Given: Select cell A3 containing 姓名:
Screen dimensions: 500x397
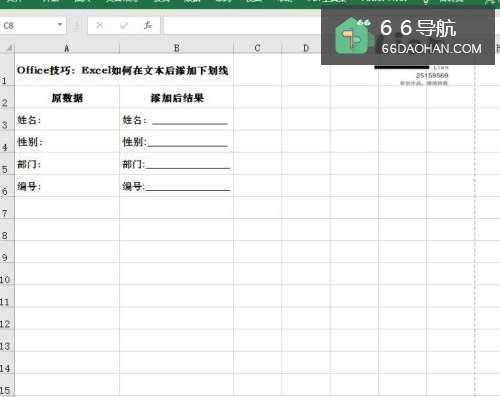Looking at the screenshot, I should coord(67,119).
